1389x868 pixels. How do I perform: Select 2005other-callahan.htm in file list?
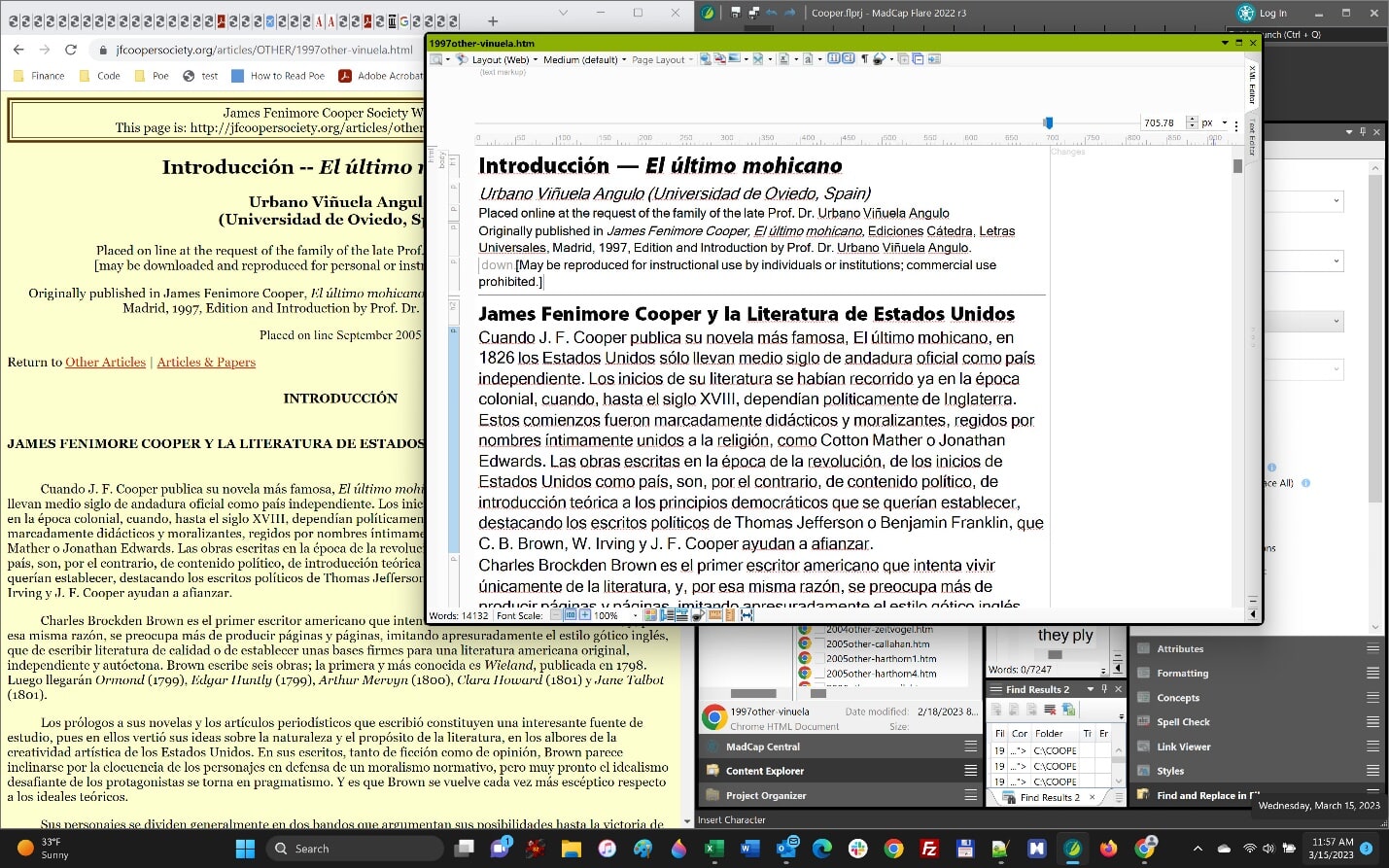877,643
